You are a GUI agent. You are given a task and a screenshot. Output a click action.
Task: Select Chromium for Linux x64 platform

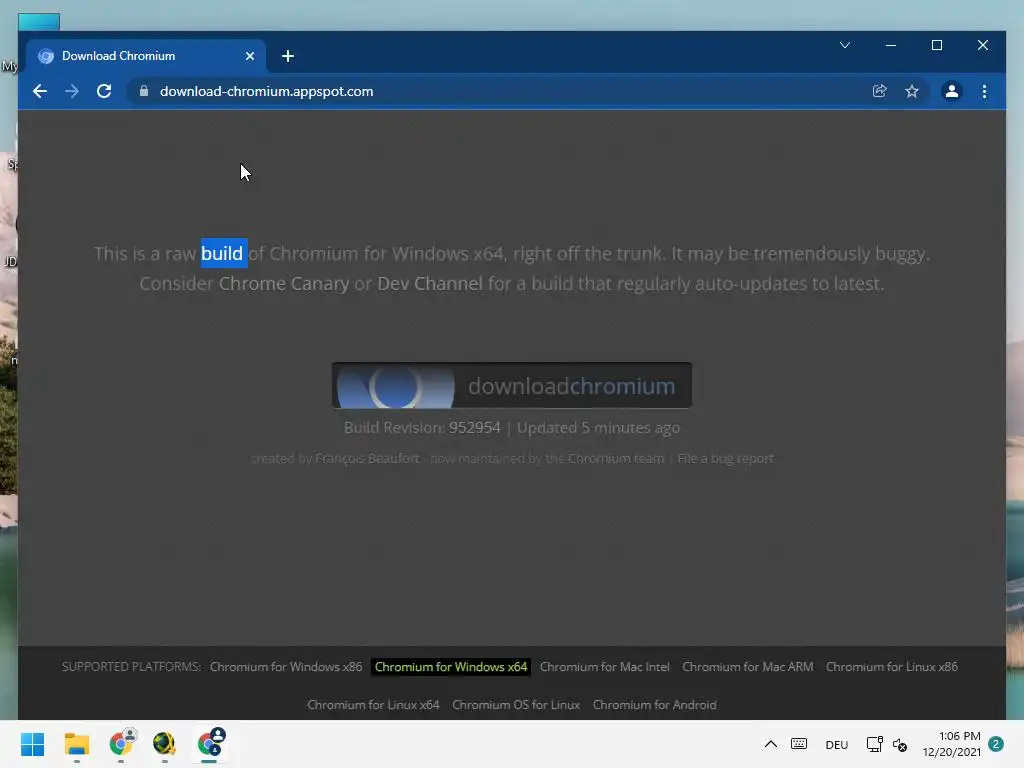click(373, 705)
